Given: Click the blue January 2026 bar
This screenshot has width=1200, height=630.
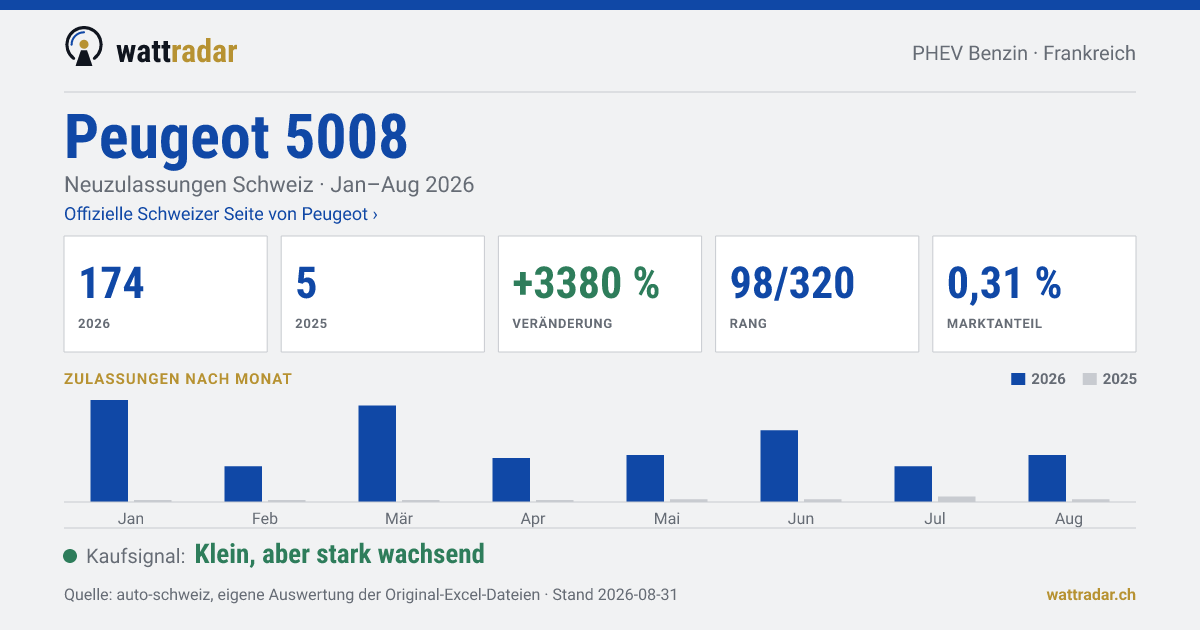Looking at the screenshot, I should coord(109,451).
